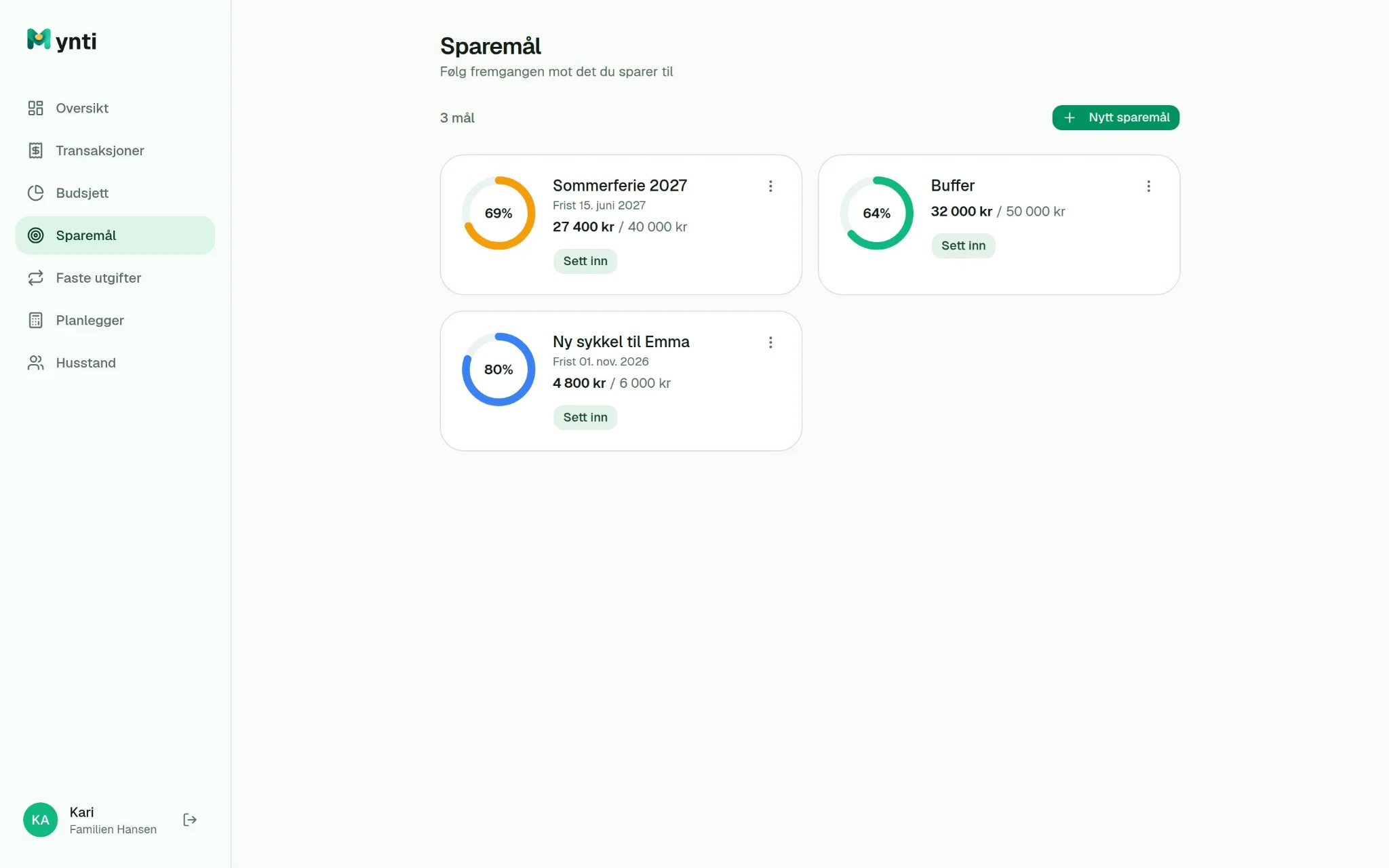Click the 27 400 kr amount
The image size is (1389, 868).
[x=583, y=227]
